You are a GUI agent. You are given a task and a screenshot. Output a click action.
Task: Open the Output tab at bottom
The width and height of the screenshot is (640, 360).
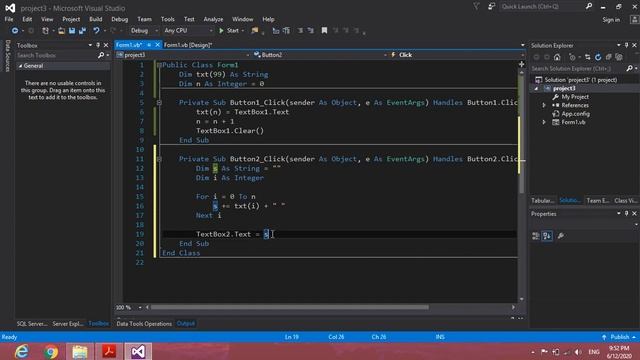(186, 324)
